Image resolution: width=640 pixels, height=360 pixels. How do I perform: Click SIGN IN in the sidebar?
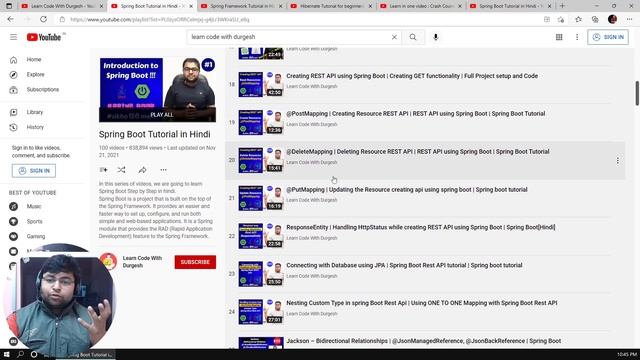(x=34, y=171)
